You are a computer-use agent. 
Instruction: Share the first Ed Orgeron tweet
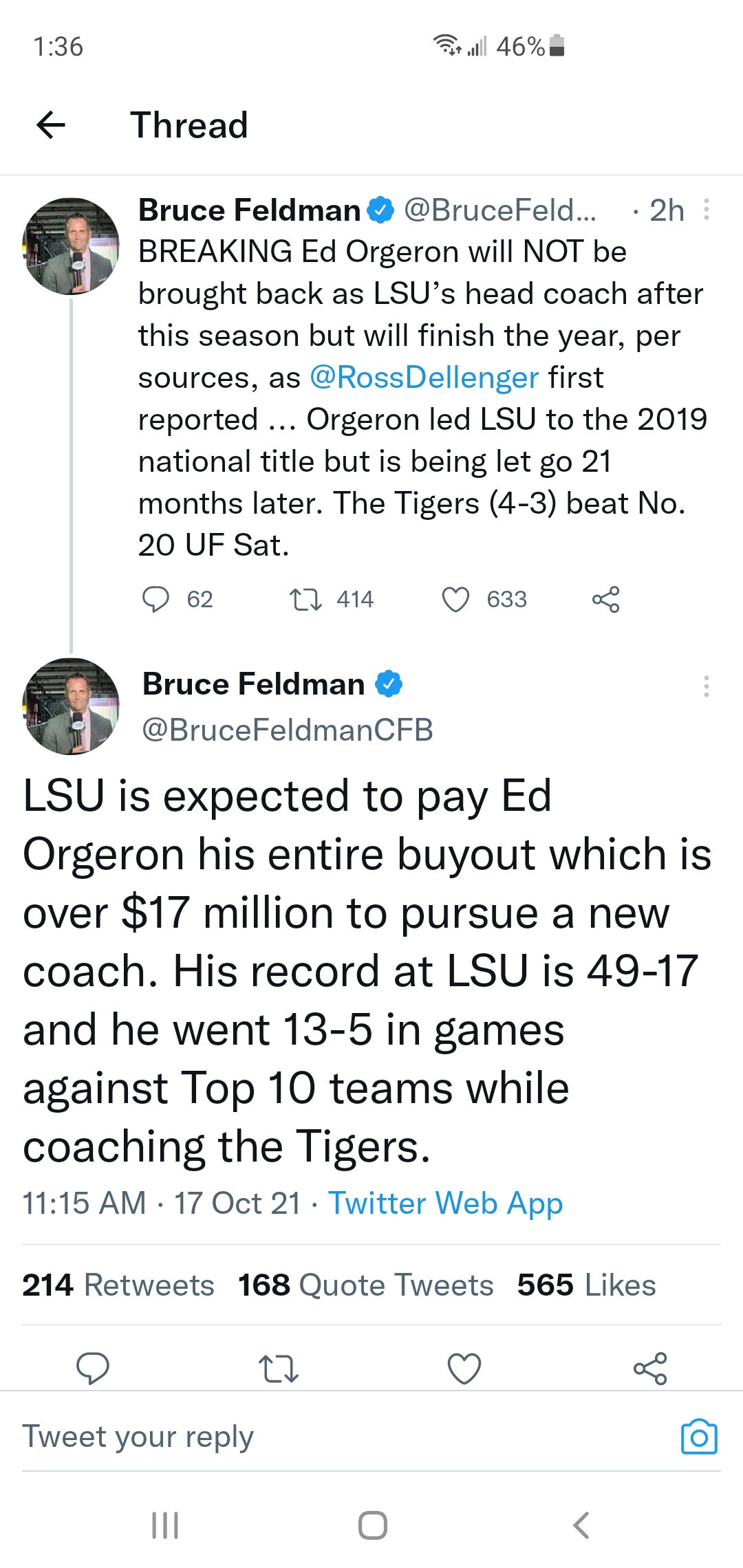click(605, 599)
